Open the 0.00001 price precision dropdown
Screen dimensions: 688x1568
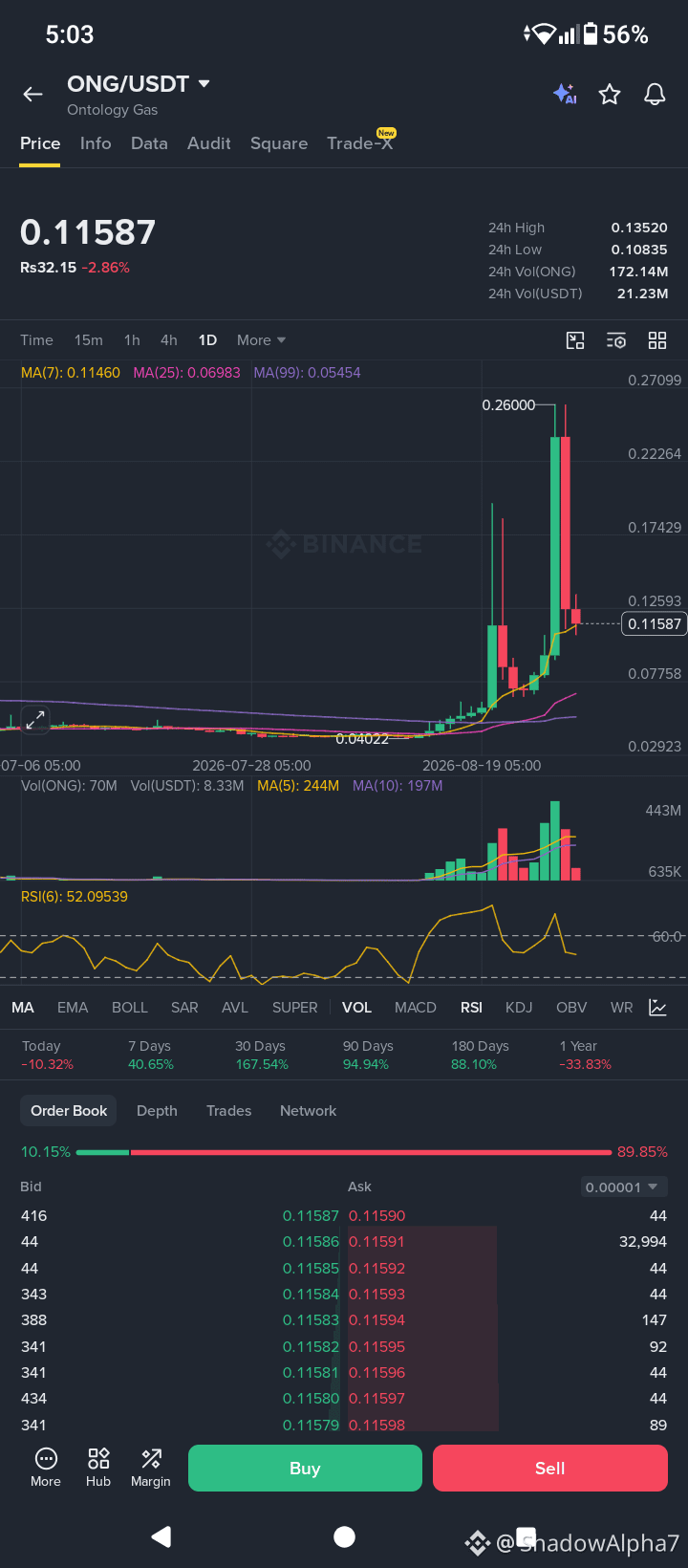tap(624, 1187)
